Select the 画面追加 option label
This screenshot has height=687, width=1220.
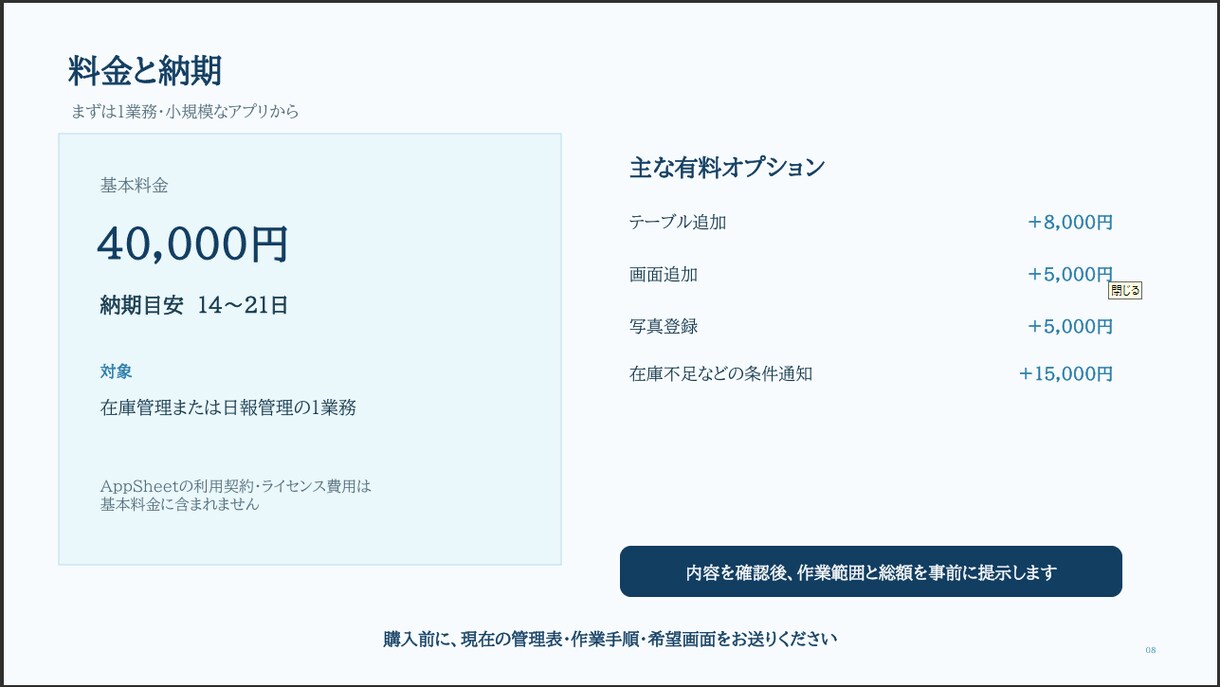(x=663, y=274)
